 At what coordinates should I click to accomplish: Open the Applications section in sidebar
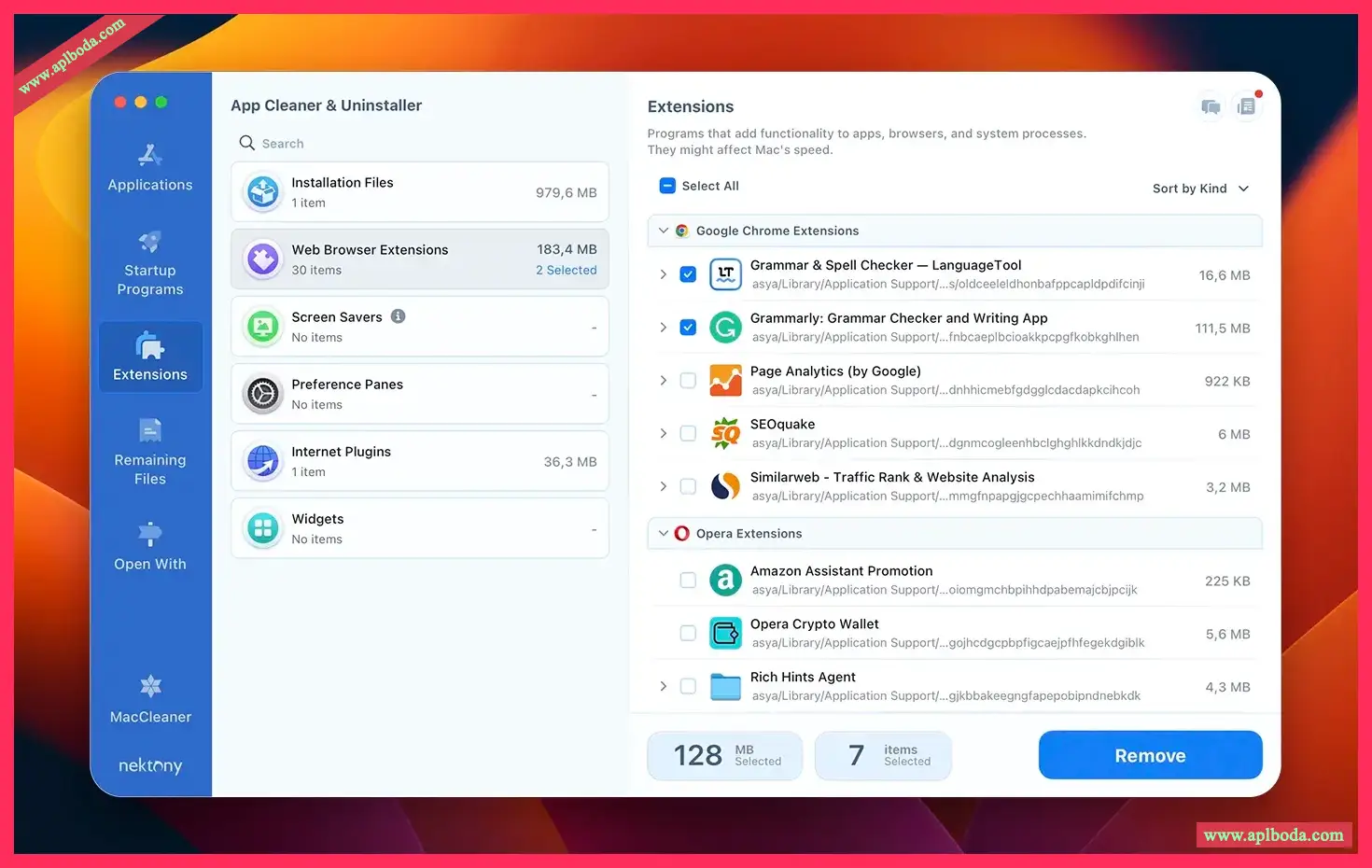pyautogui.click(x=149, y=168)
